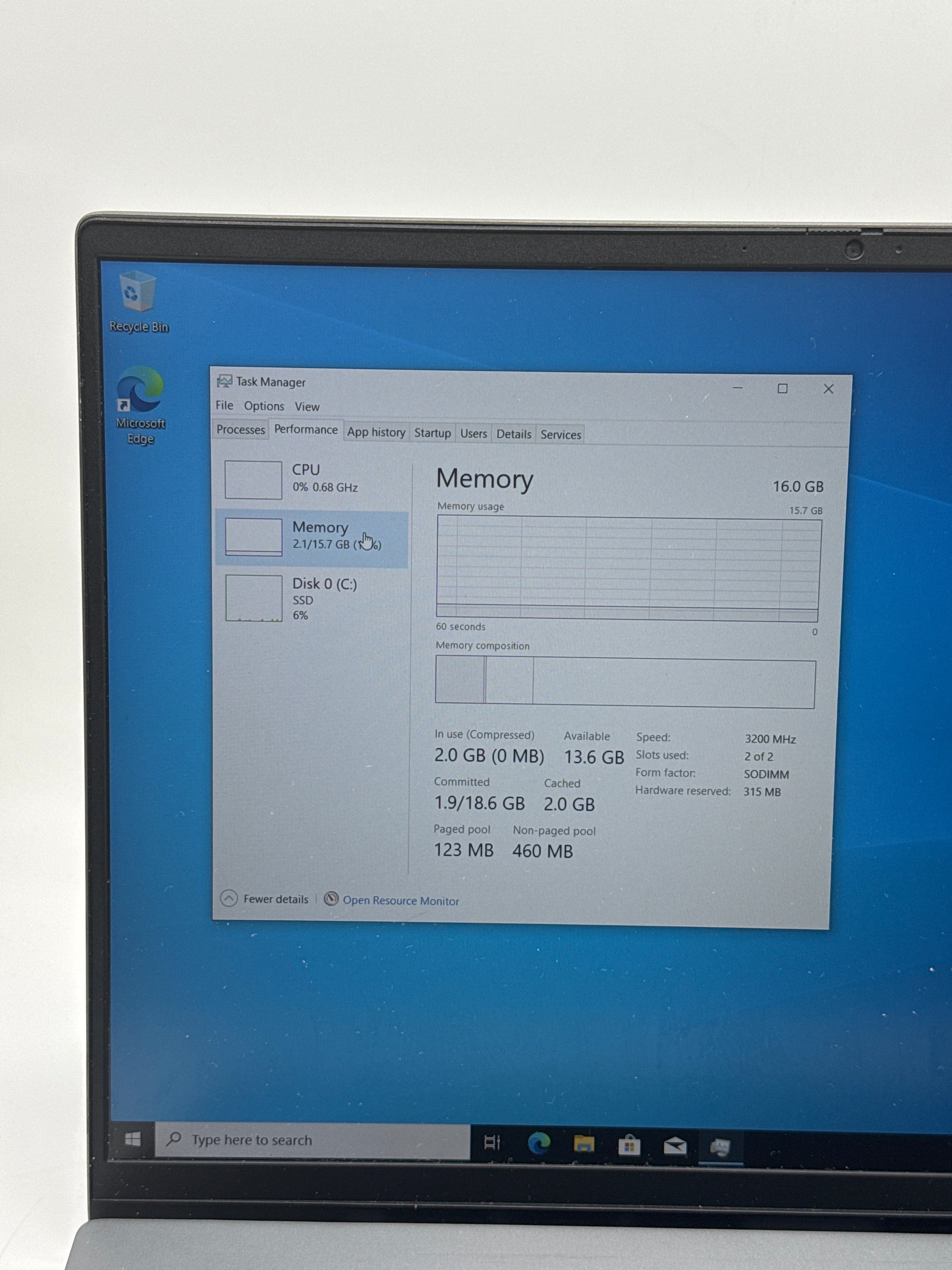
Task: Open Task View from taskbar
Action: click(x=492, y=1142)
